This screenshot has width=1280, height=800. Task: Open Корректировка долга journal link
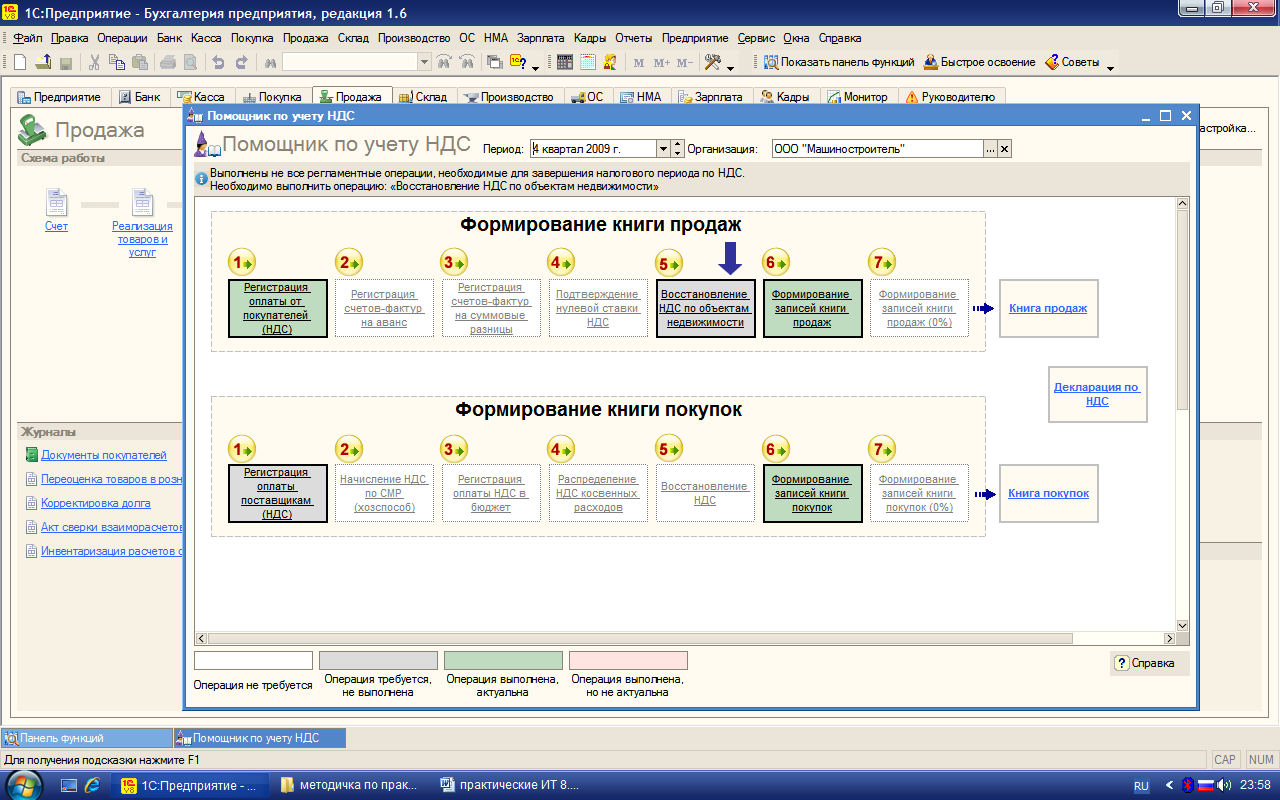click(x=95, y=503)
